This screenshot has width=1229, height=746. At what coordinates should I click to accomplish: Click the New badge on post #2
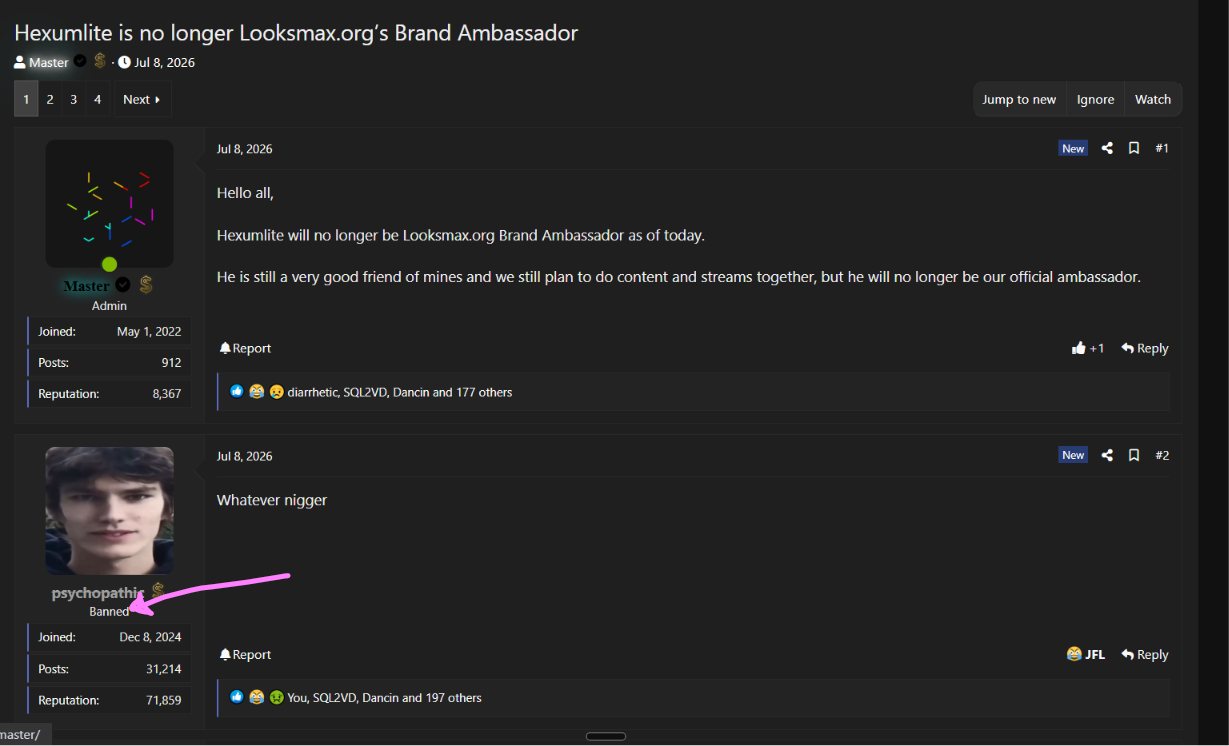click(1073, 455)
